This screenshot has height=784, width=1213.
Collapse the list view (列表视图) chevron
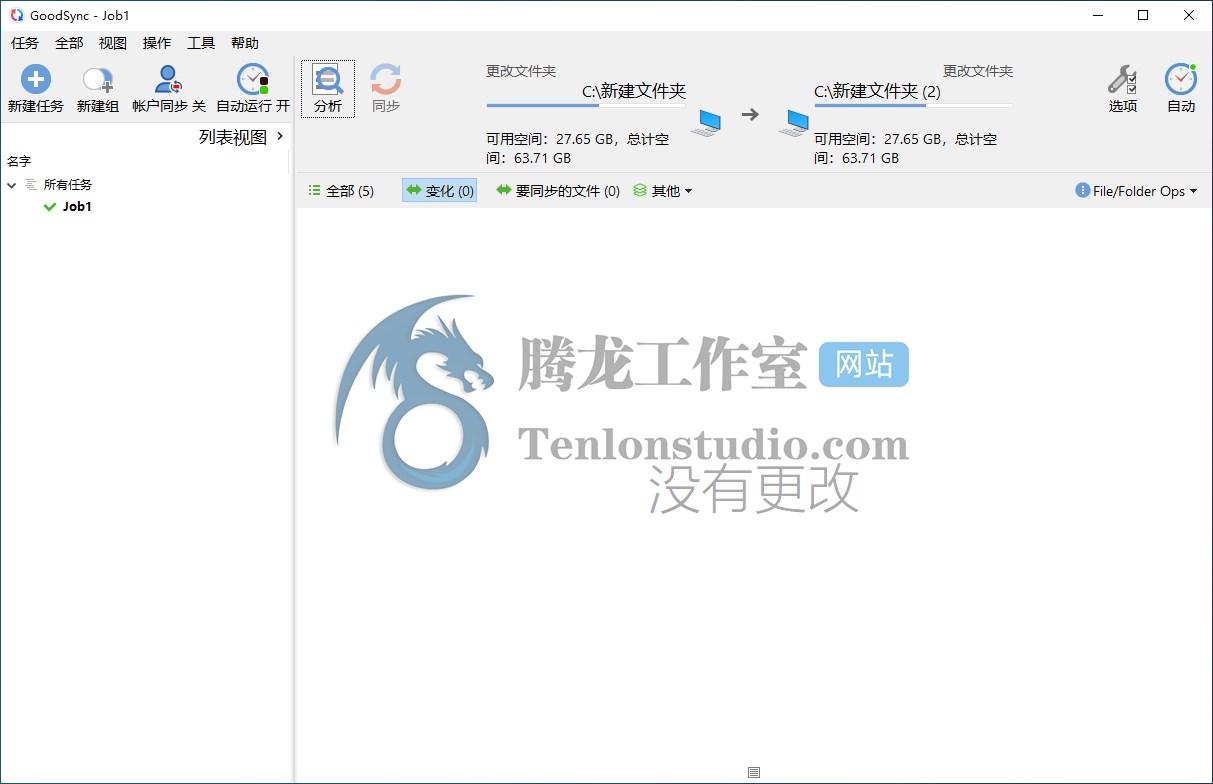coord(280,136)
